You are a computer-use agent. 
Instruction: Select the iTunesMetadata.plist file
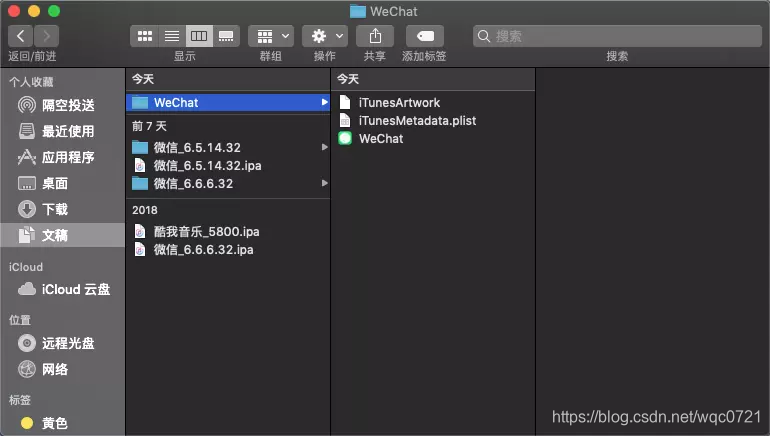433,121
